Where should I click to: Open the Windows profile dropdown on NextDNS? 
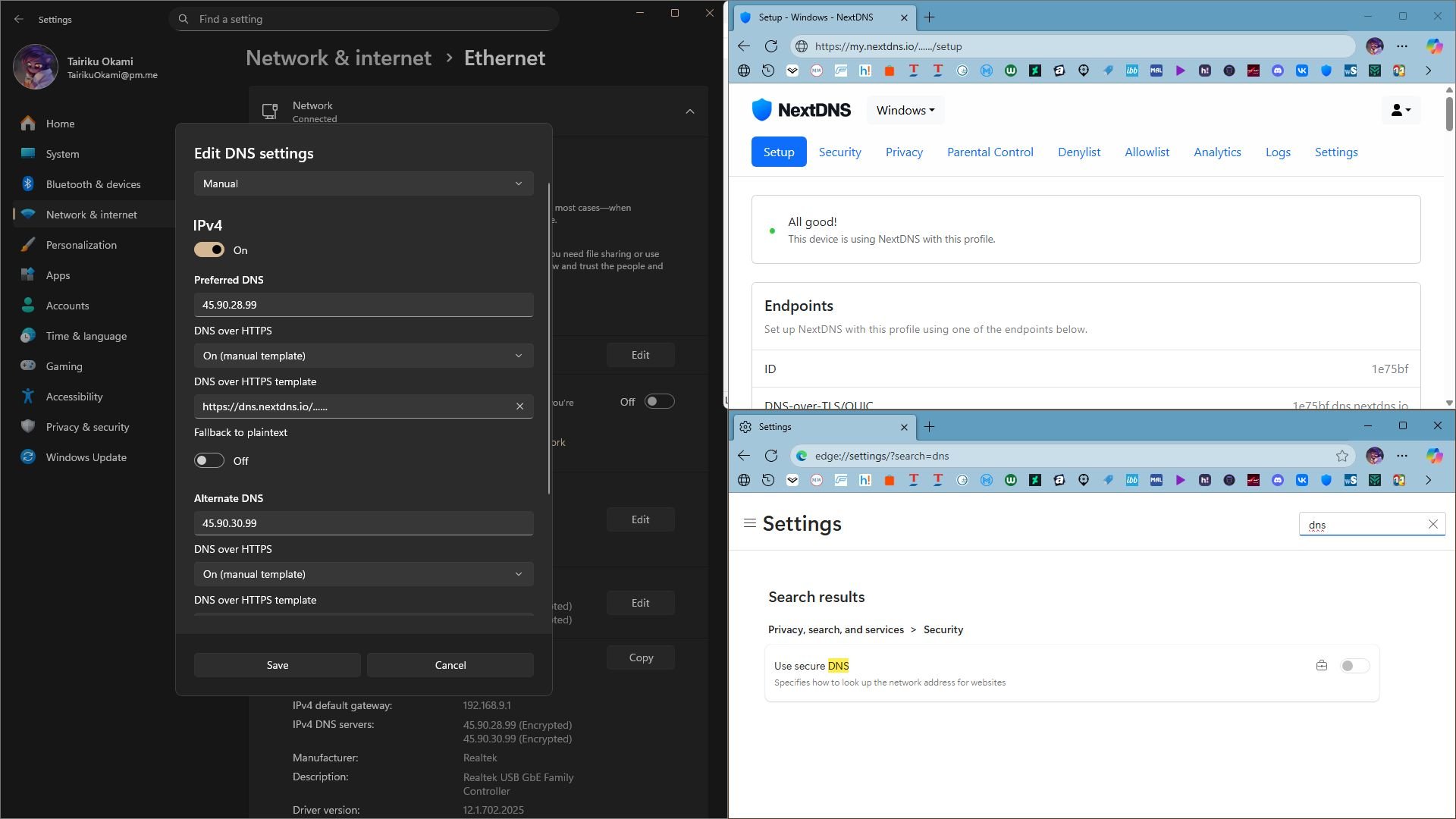(905, 111)
